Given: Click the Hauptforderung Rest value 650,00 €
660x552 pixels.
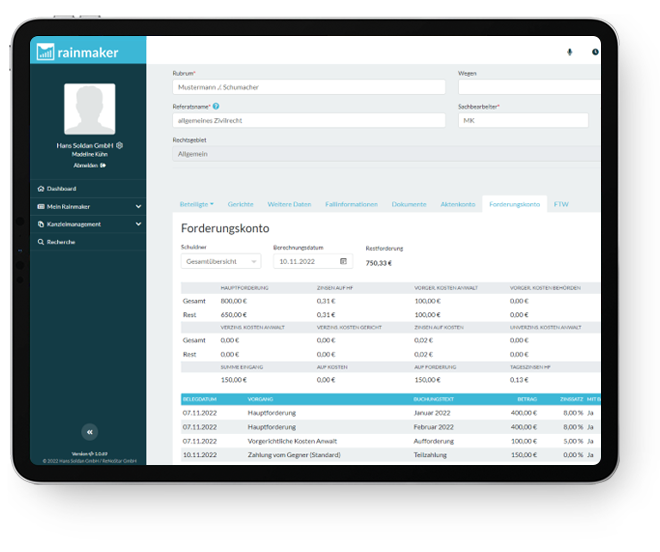Looking at the screenshot, I should (x=234, y=315).
